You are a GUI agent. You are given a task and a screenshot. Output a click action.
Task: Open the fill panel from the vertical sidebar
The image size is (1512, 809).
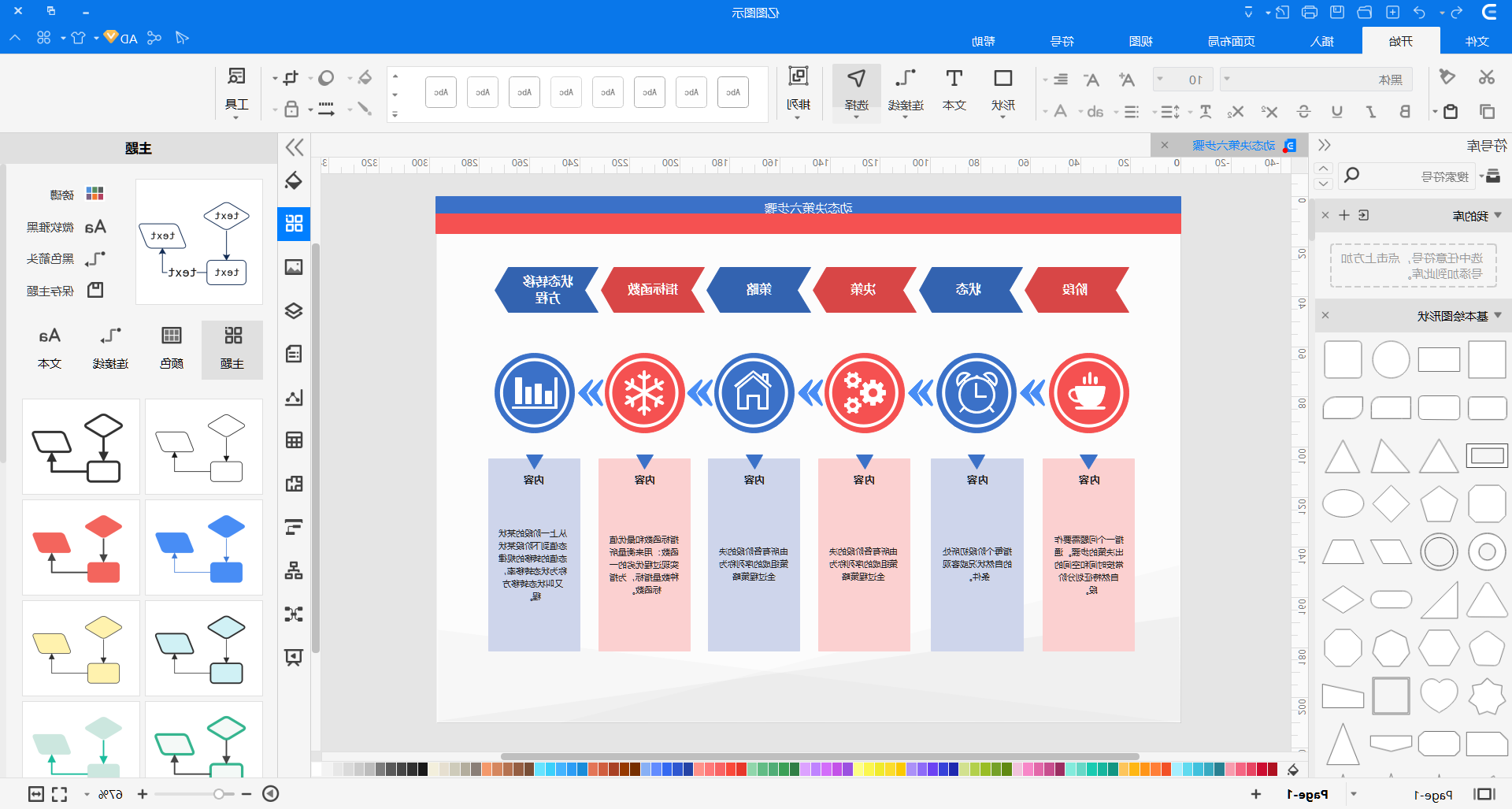294,180
